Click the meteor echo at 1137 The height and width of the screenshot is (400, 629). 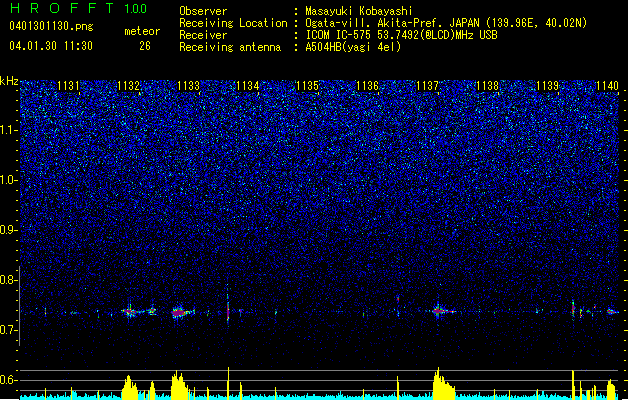(442, 311)
